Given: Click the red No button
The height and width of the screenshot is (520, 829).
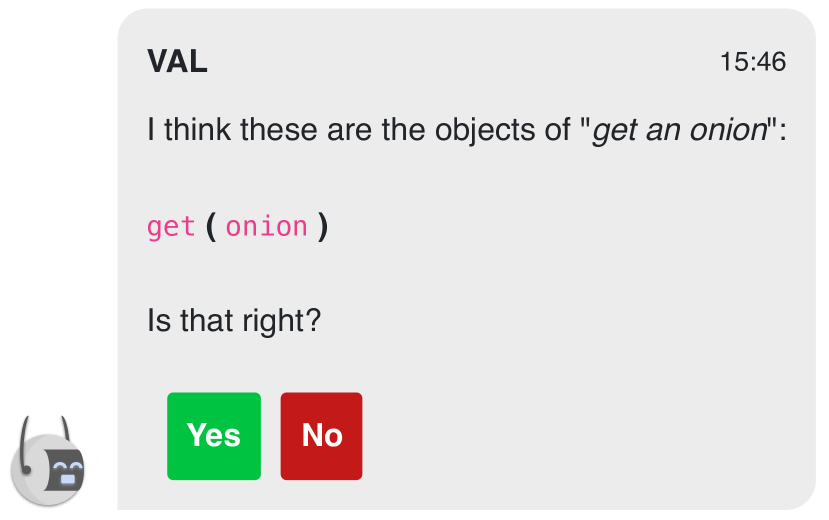Looking at the screenshot, I should (321, 436).
